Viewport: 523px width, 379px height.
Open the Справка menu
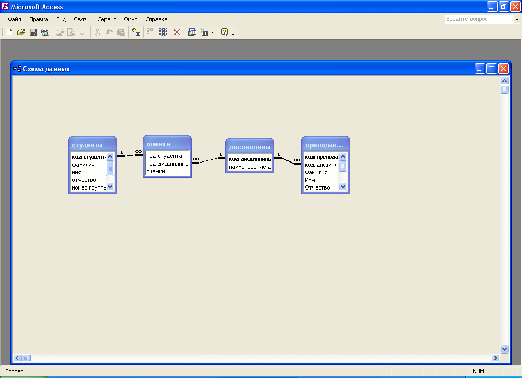pos(156,19)
